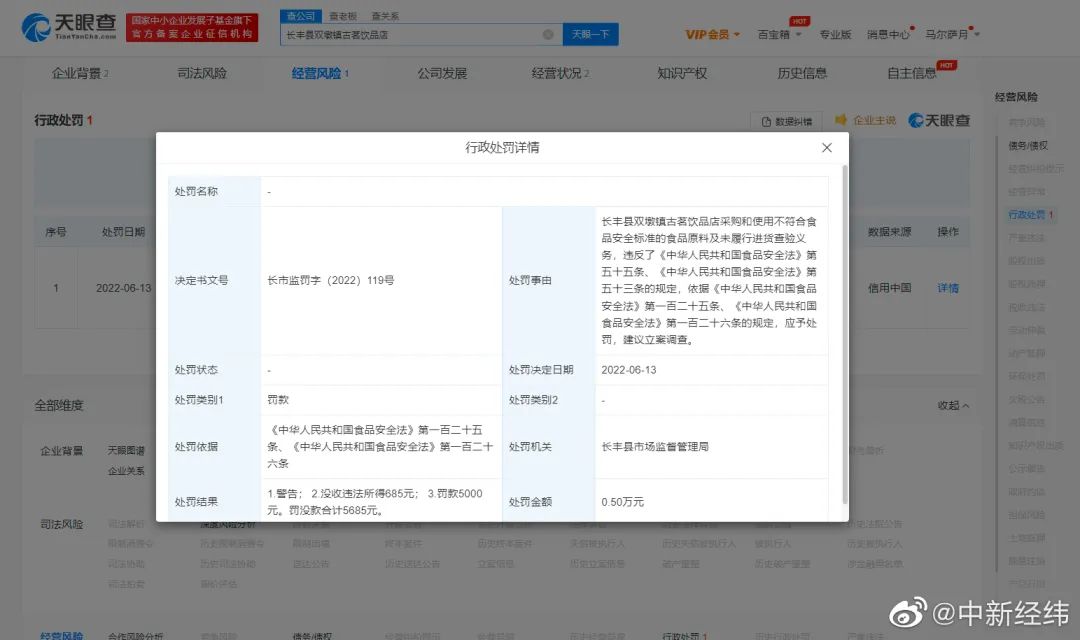Click the 天眼查 logo in header
The height and width of the screenshot is (640, 1080).
68,27
